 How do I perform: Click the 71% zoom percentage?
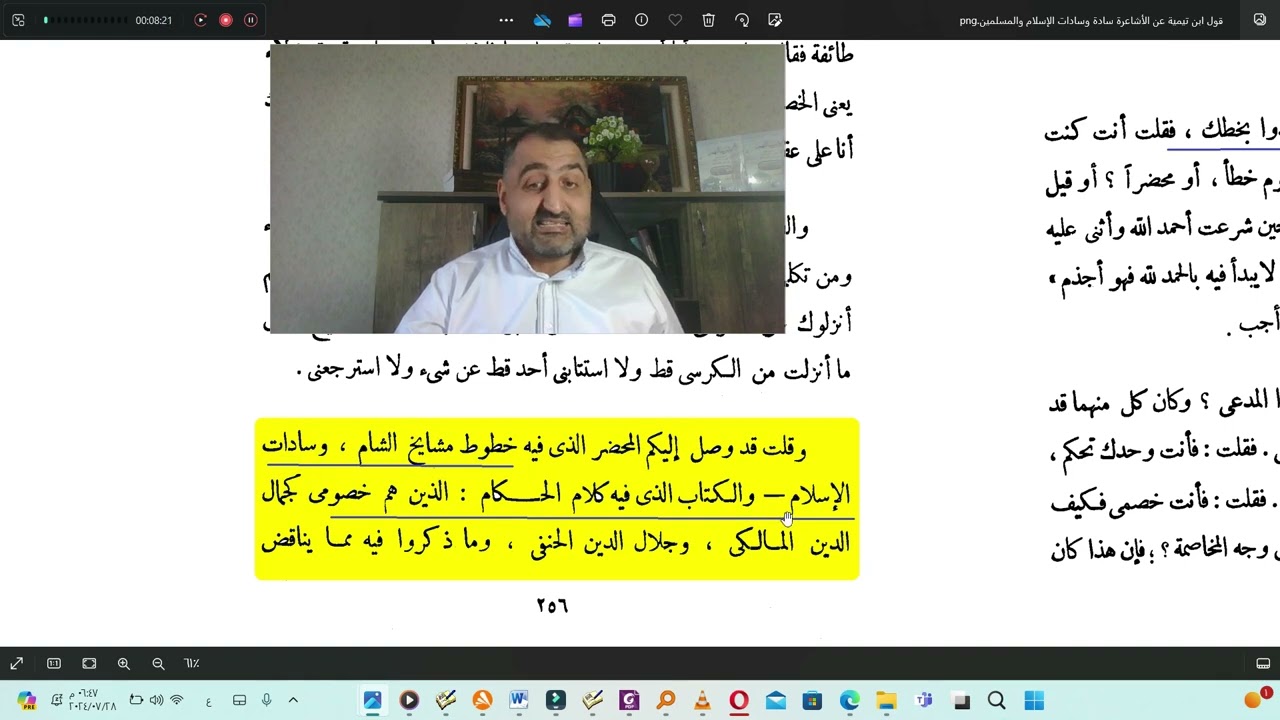[x=192, y=663]
